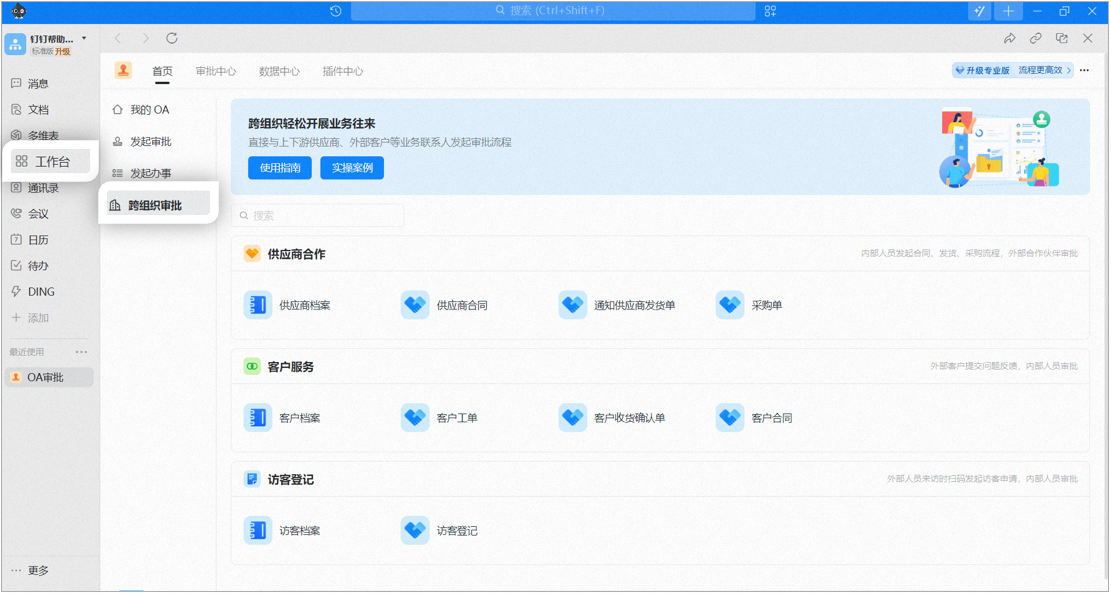Select 工作台 in the sidebar
The height and width of the screenshot is (594, 1111).
(x=50, y=162)
